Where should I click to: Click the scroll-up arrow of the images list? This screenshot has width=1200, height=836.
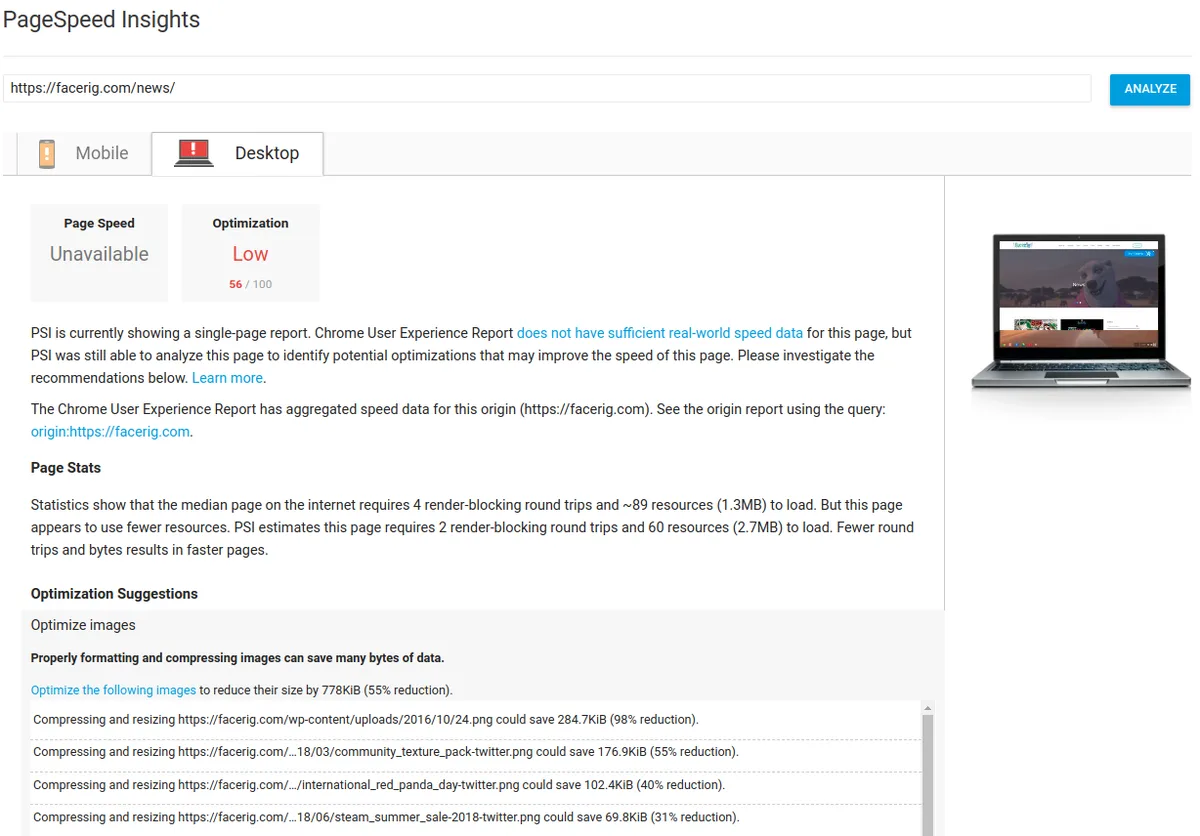(x=927, y=708)
